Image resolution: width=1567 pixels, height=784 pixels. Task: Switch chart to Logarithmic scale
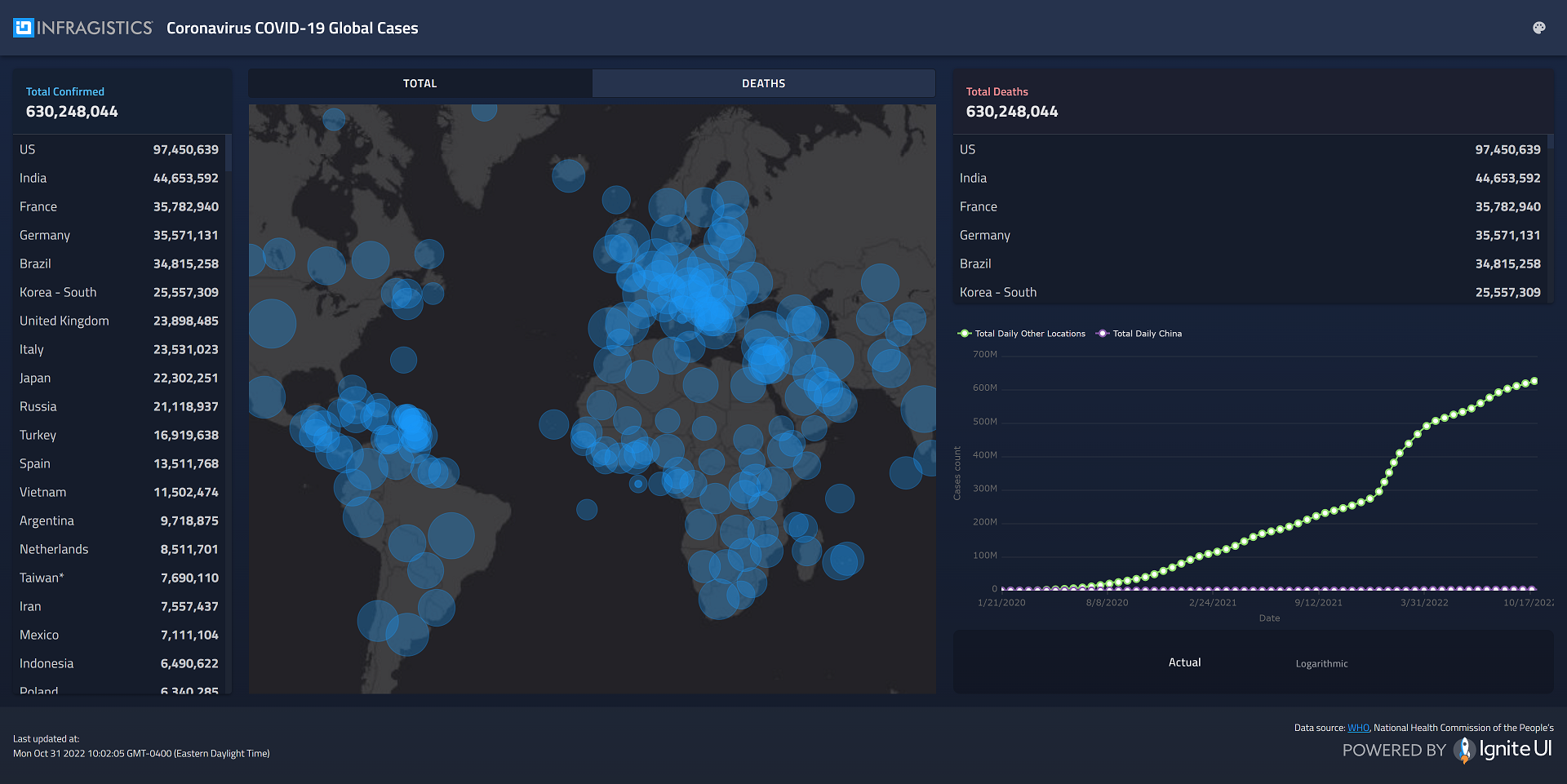1321,663
